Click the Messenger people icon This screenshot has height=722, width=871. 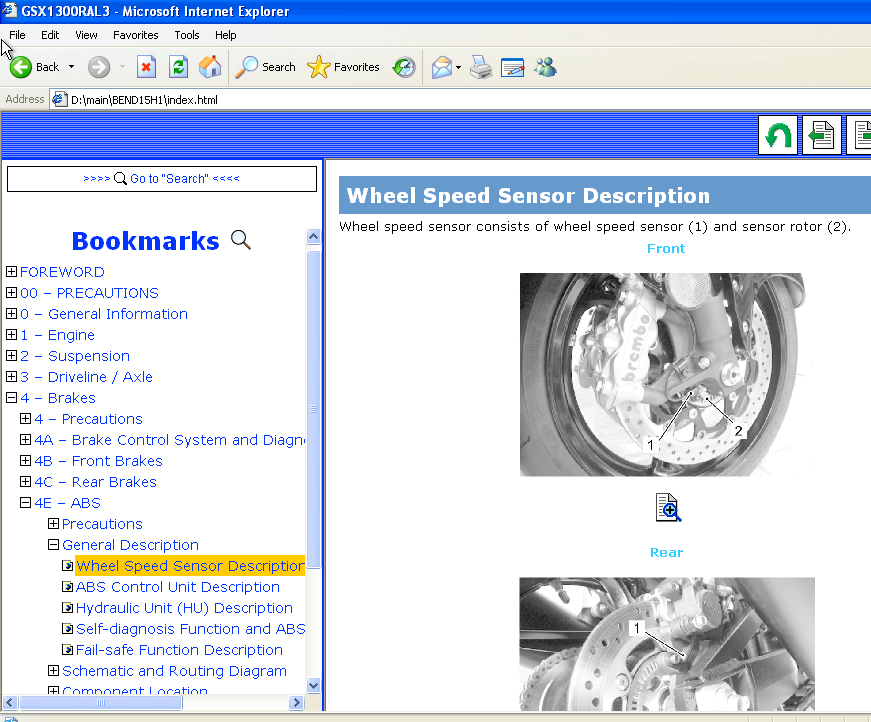(x=545, y=67)
